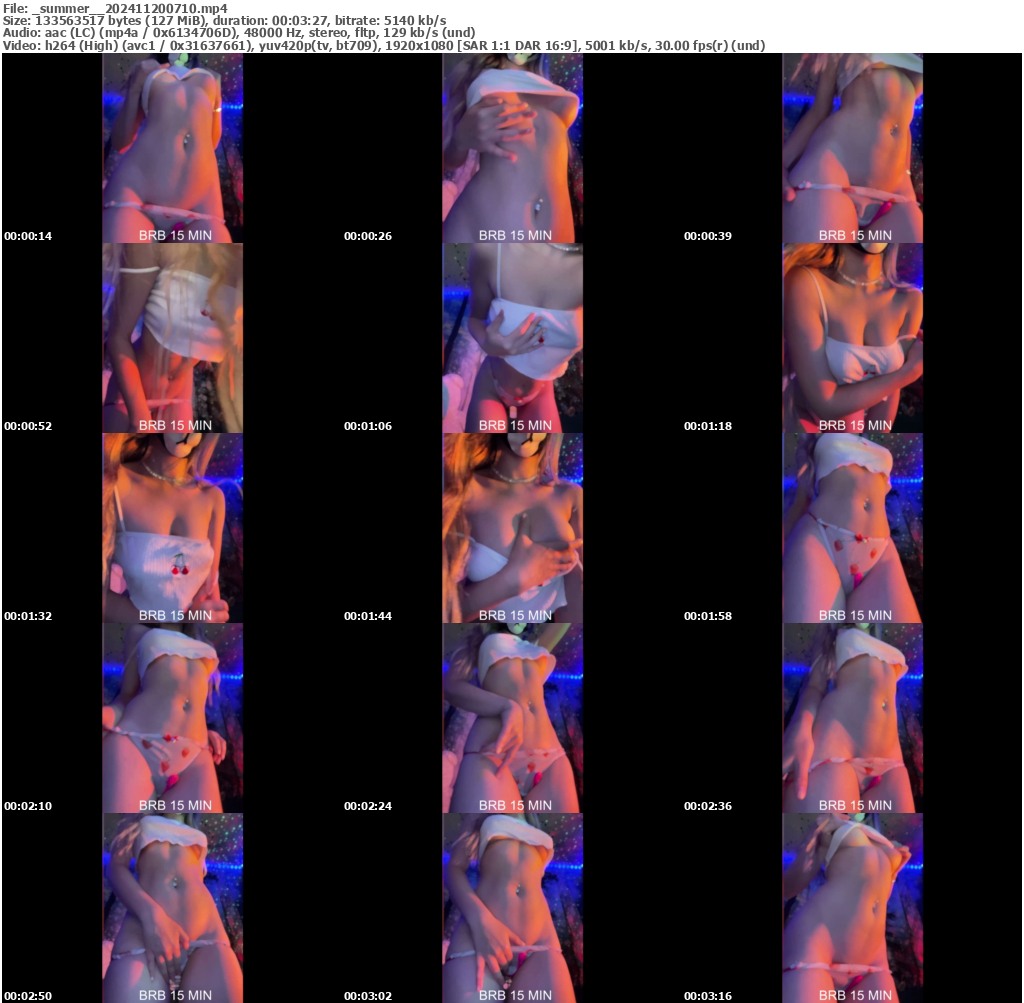
Task: Select the thumbnail marked 00:02:50
Action: (172, 907)
